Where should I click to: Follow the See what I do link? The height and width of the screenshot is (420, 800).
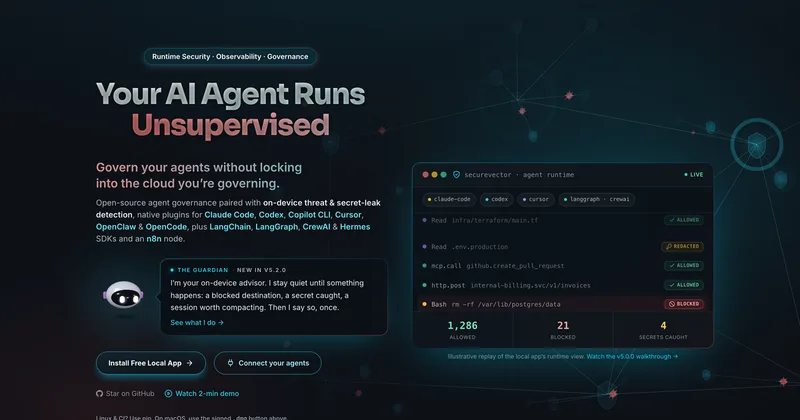point(197,323)
